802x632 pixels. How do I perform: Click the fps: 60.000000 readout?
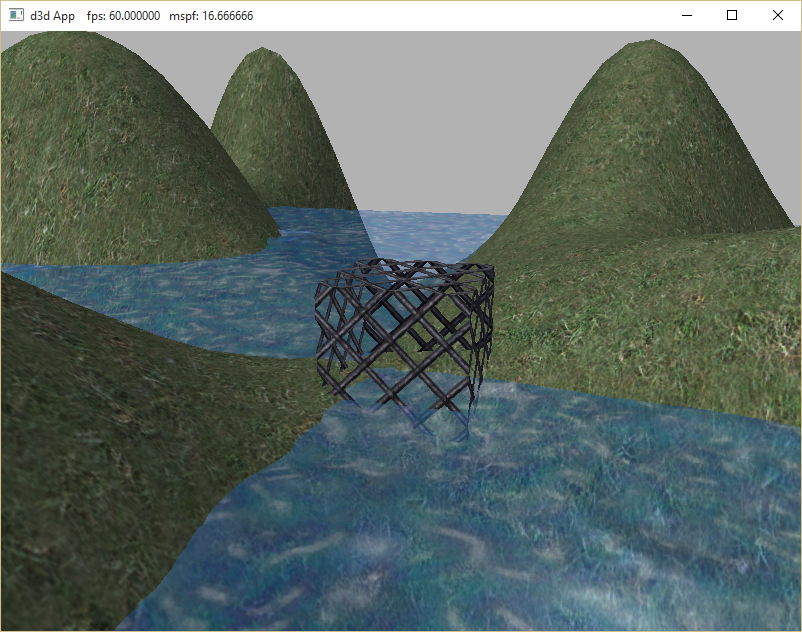click(x=123, y=16)
